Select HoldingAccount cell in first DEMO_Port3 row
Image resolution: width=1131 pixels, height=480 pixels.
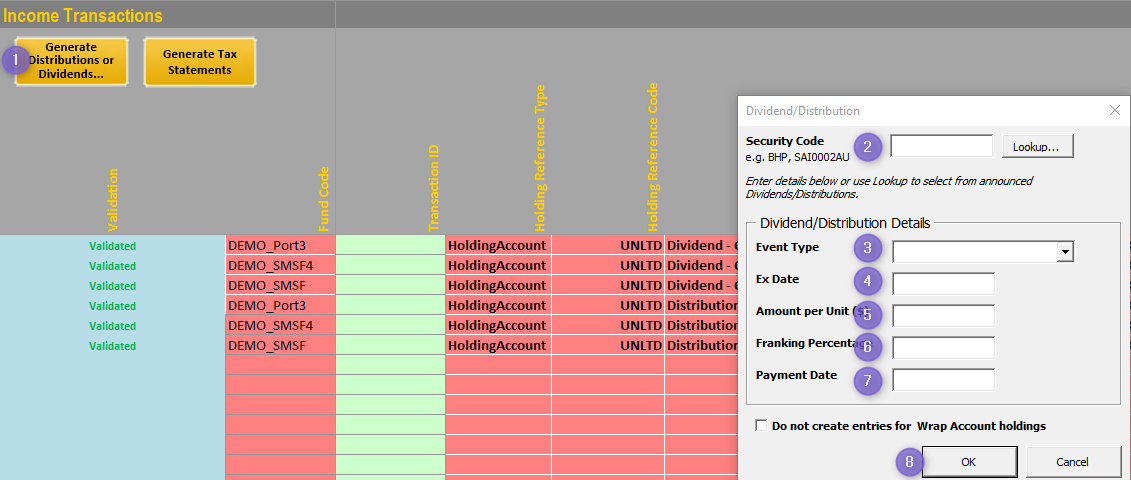pos(498,245)
